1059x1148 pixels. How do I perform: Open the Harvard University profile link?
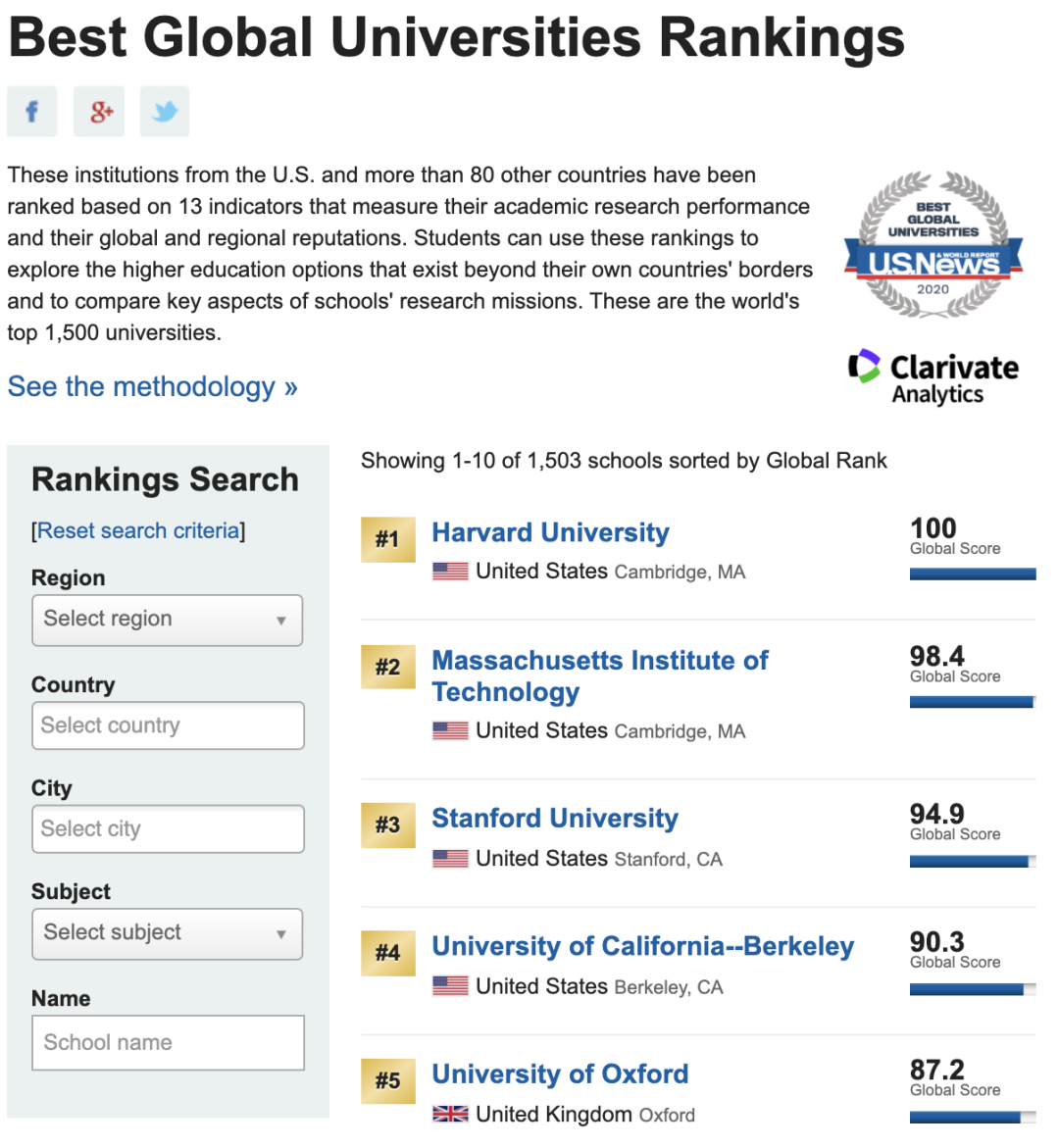click(550, 532)
